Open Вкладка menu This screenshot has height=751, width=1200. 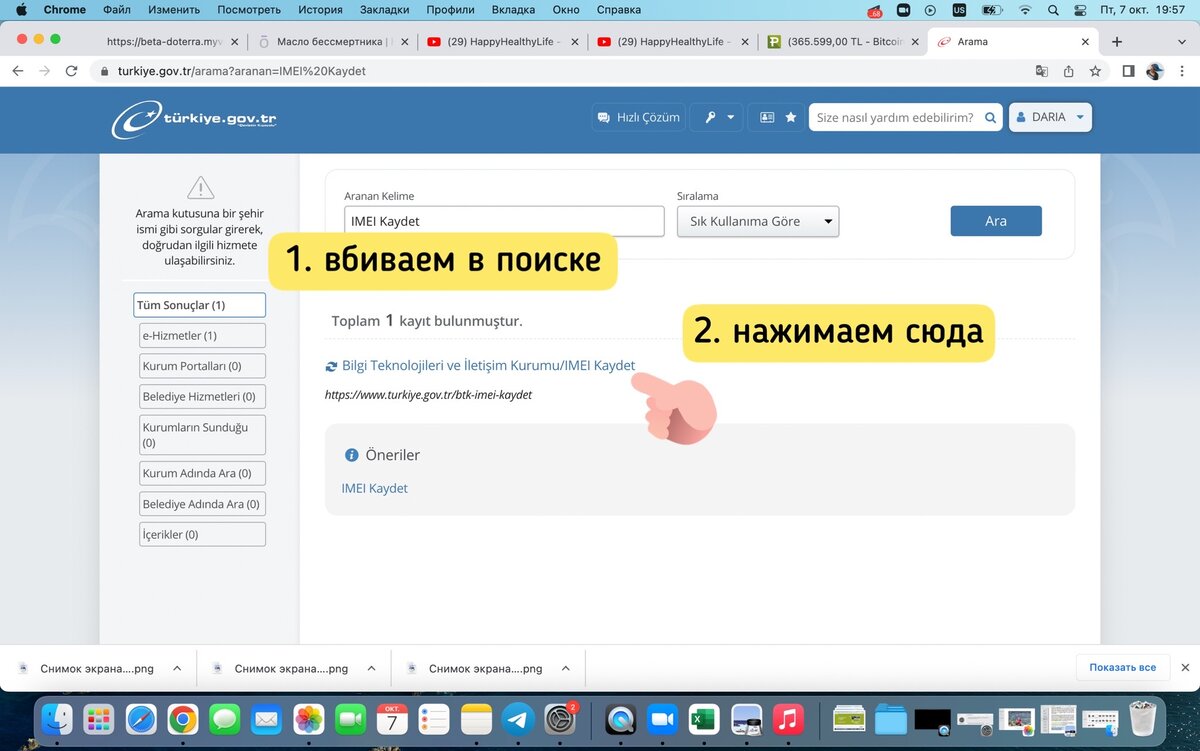click(513, 10)
